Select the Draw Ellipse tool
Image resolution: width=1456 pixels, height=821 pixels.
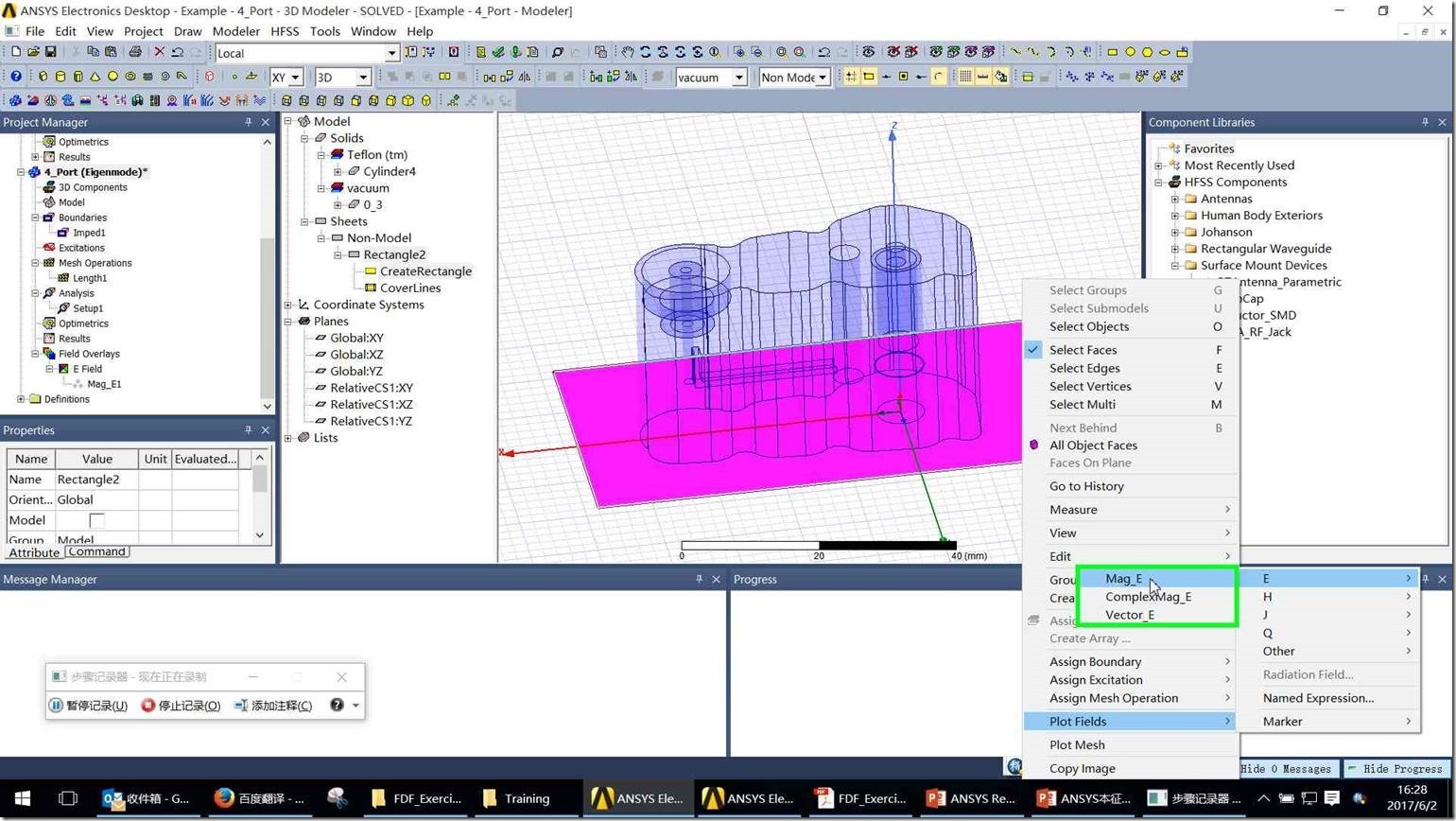pyautogui.click(x=1165, y=52)
